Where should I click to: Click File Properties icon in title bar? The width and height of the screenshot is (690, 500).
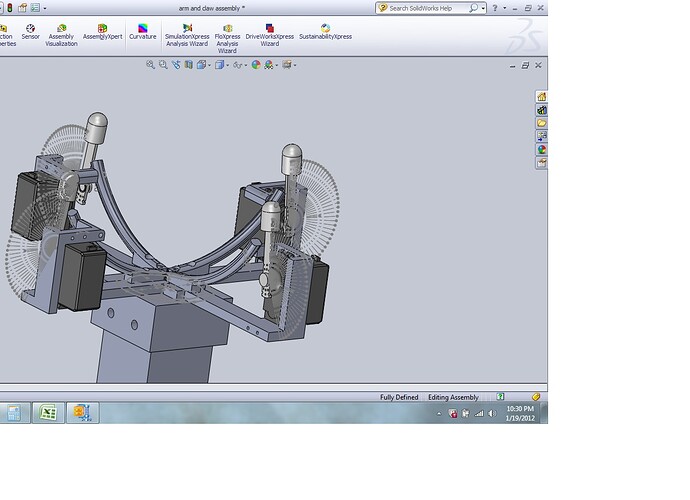22,7
